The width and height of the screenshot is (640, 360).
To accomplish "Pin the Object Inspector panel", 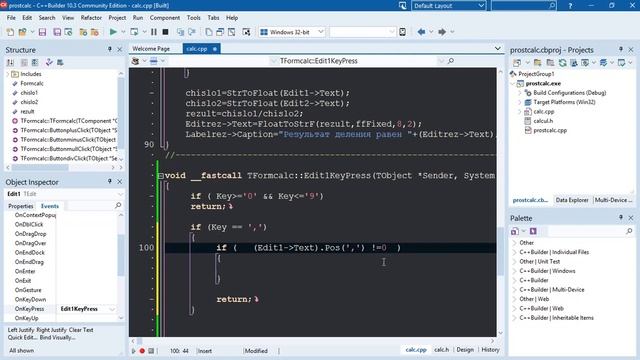I will pos(109,182).
